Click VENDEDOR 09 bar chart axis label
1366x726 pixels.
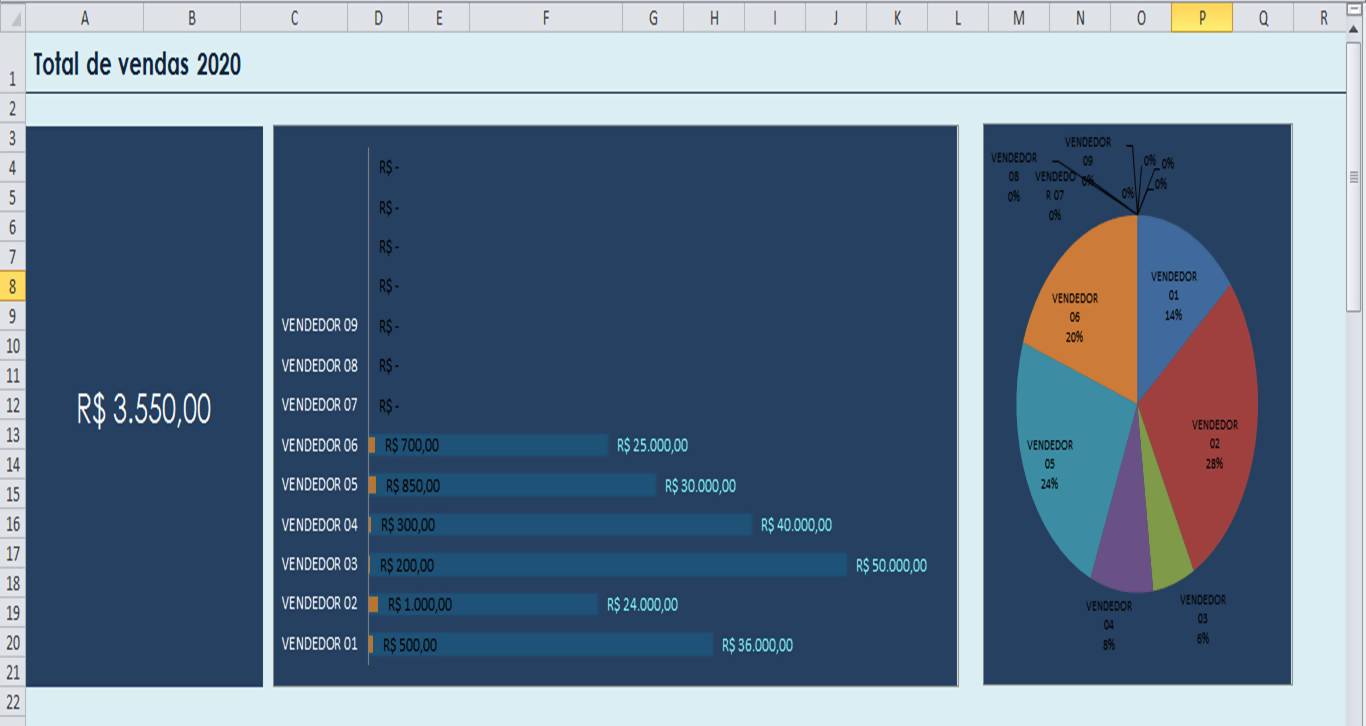pyautogui.click(x=319, y=326)
